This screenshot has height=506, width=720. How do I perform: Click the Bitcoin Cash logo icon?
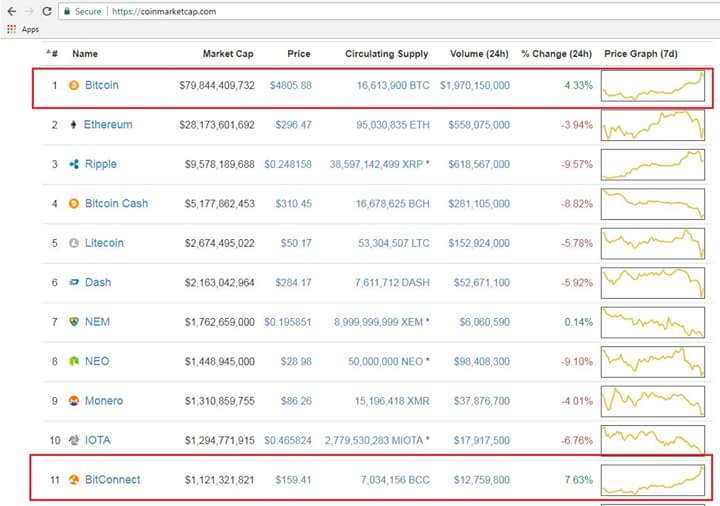(73, 203)
